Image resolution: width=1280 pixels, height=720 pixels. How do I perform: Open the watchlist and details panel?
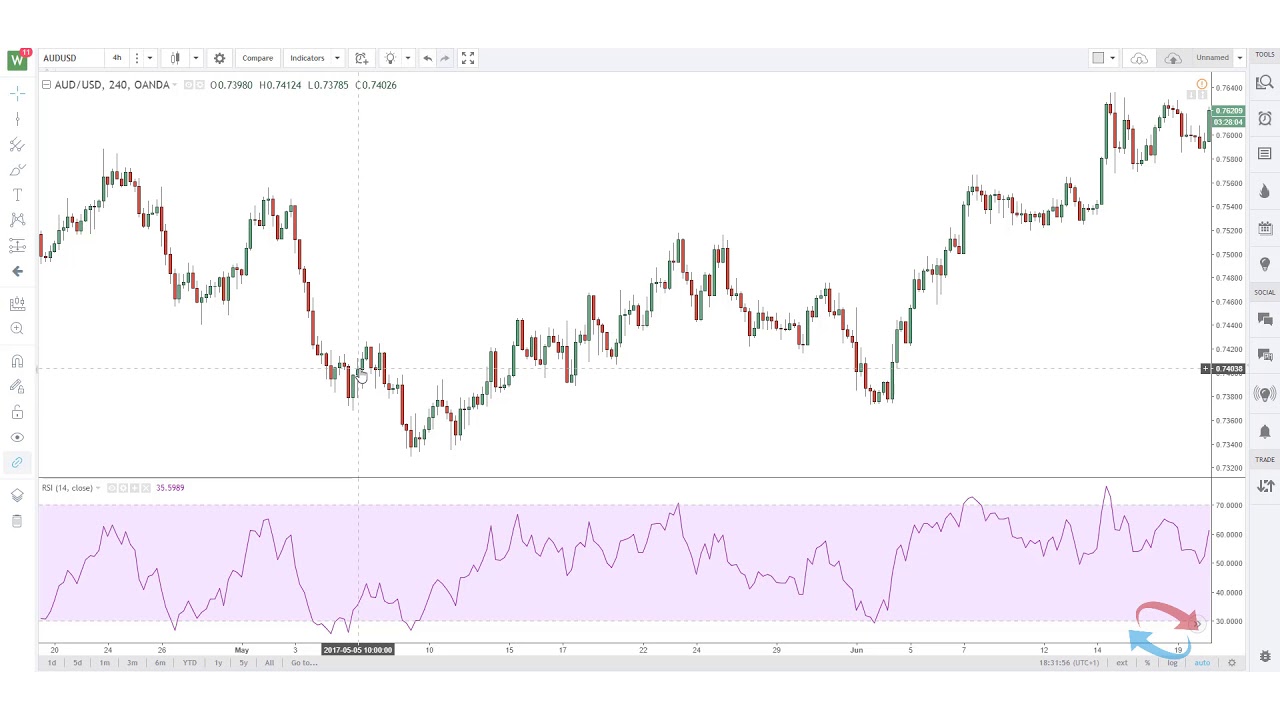pos(1265,83)
